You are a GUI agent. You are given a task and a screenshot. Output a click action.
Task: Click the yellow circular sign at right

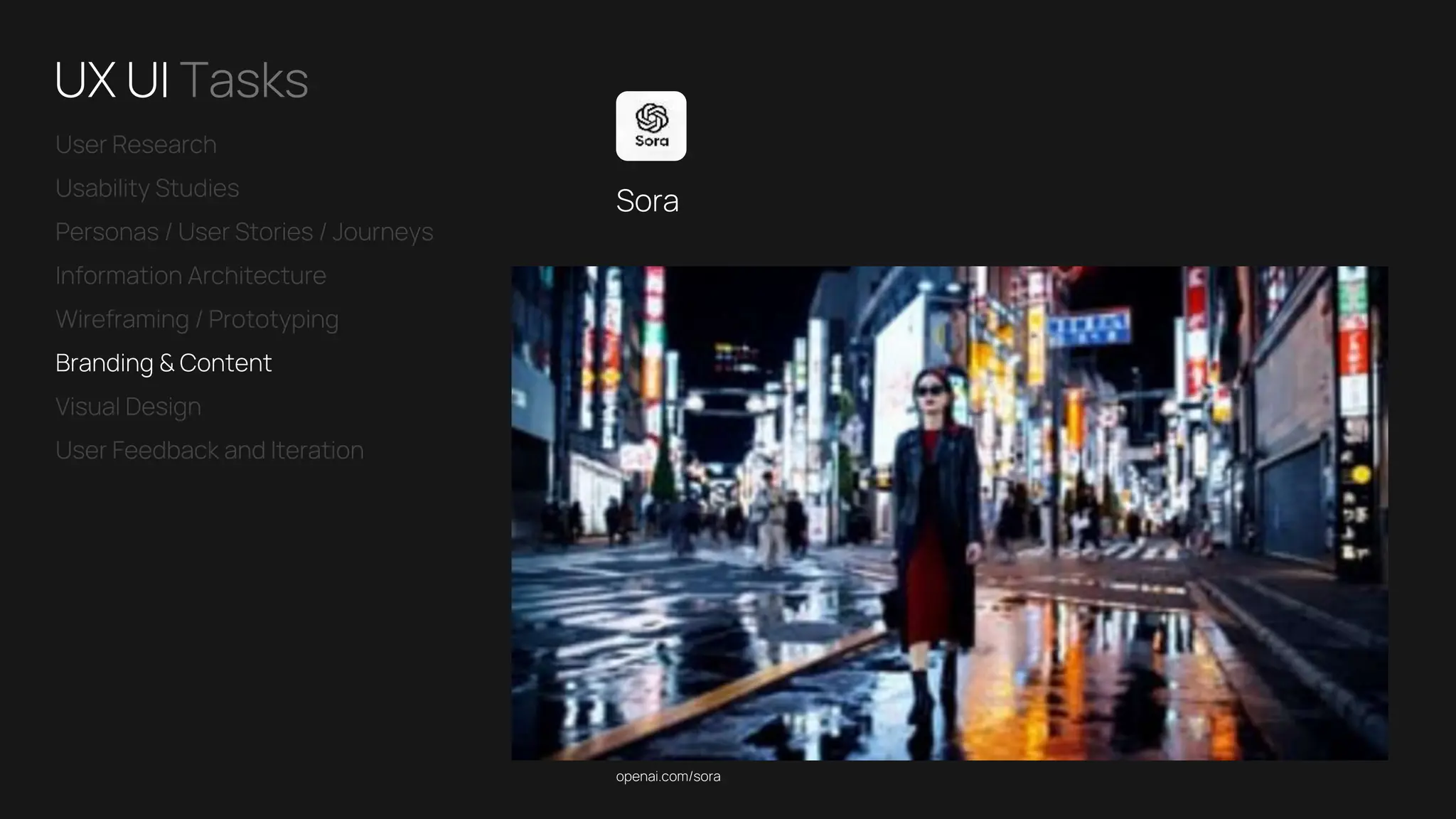pyautogui.click(x=1361, y=474)
